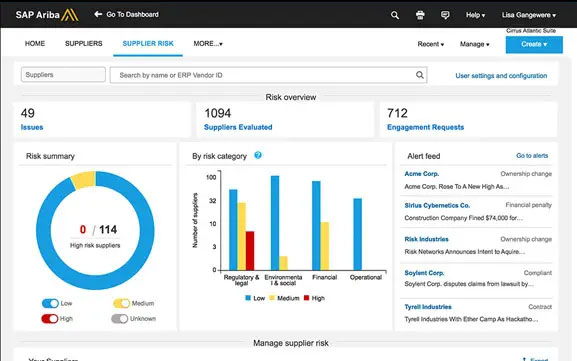Turn off the Low risk toggle
The width and height of the screenshot is (577, 361).
coord(50,303)
